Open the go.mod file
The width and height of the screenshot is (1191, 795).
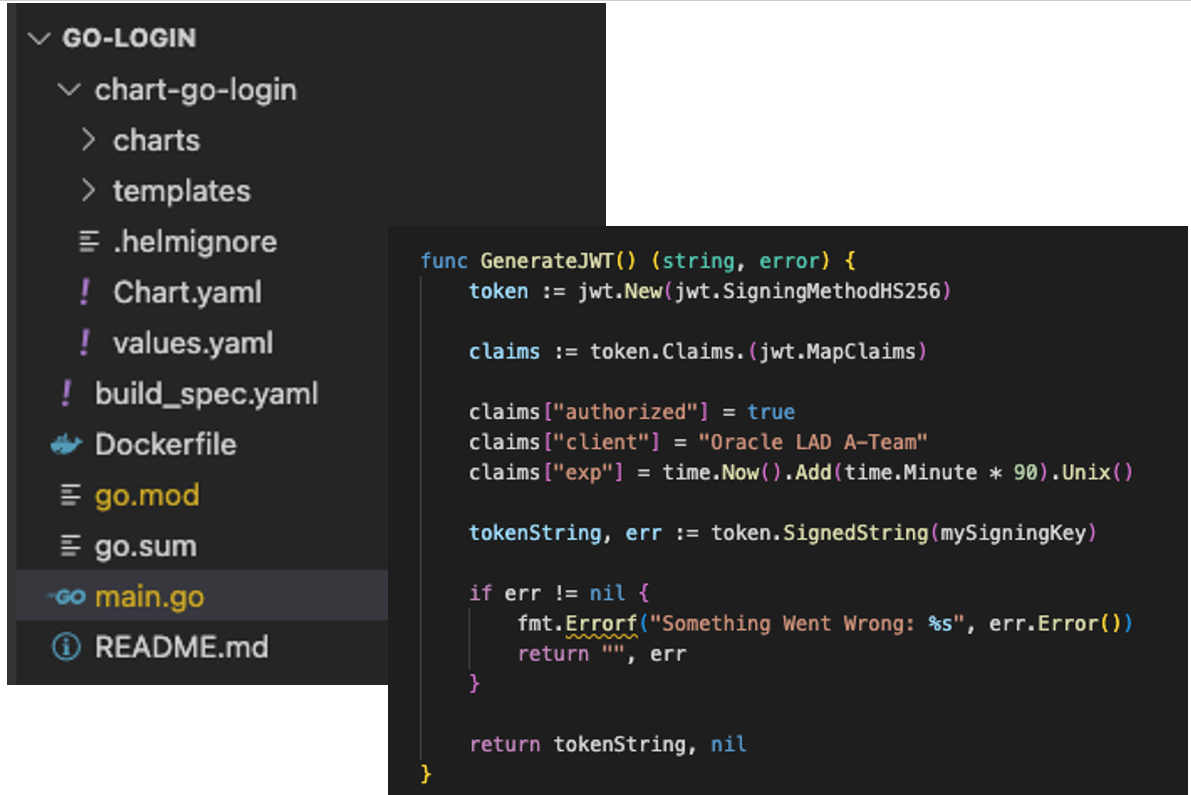[147, 496]
